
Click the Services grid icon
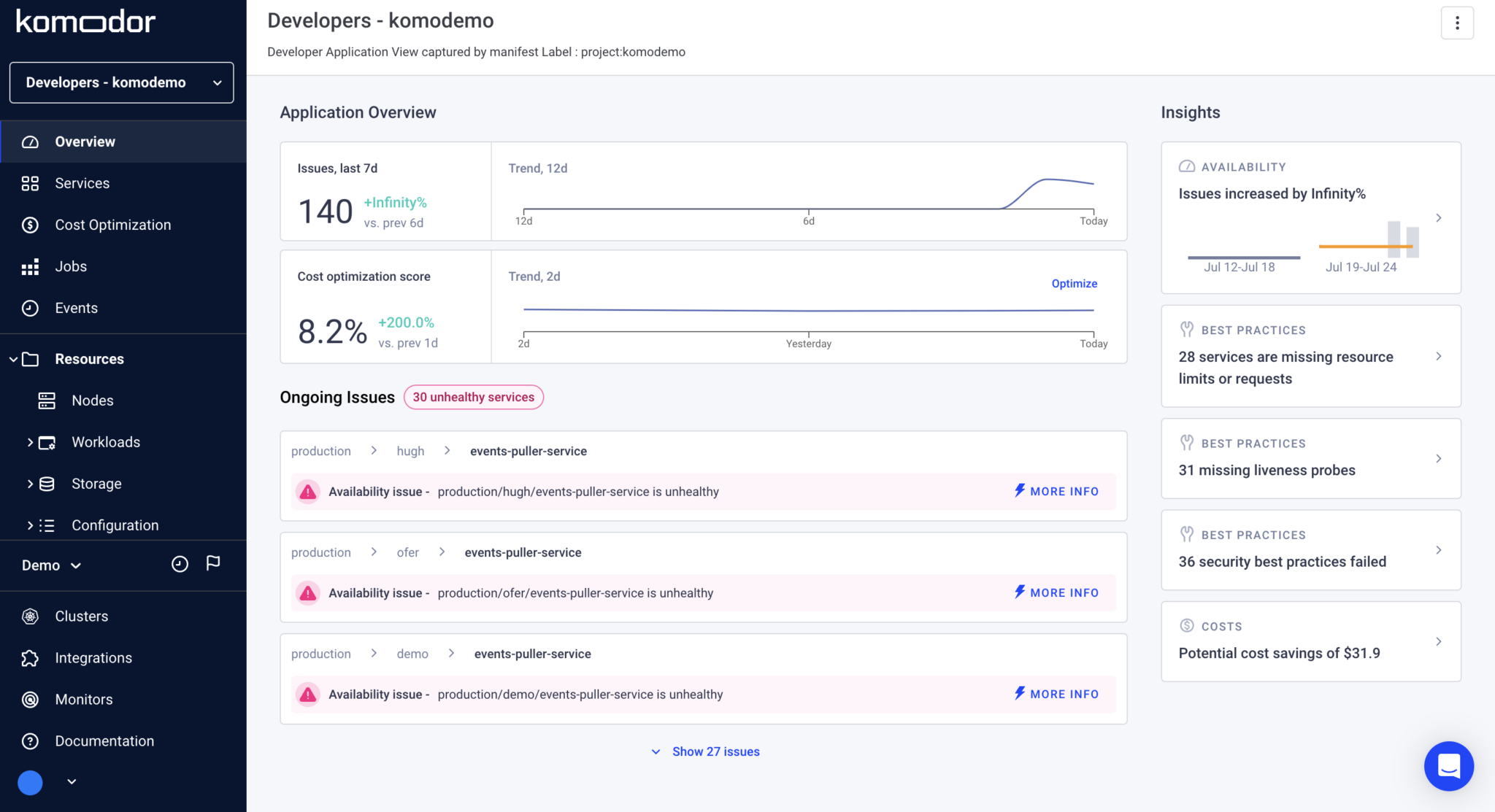pos(30,183)
